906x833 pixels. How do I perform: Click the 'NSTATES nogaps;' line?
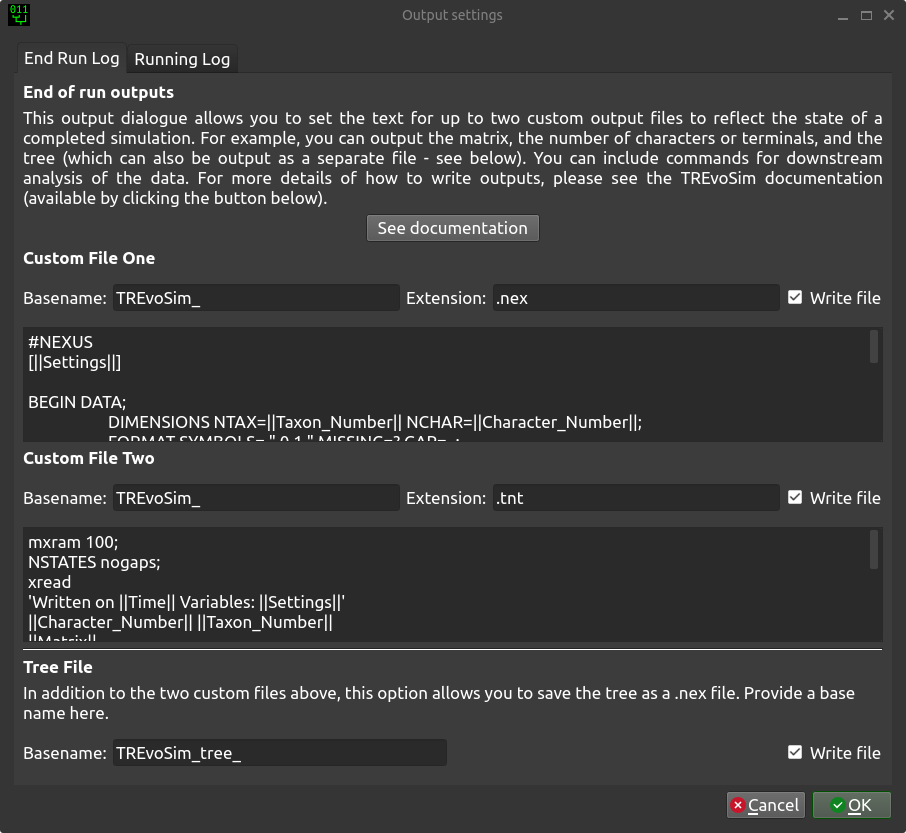pyautogui.click(x=94, y=562)
